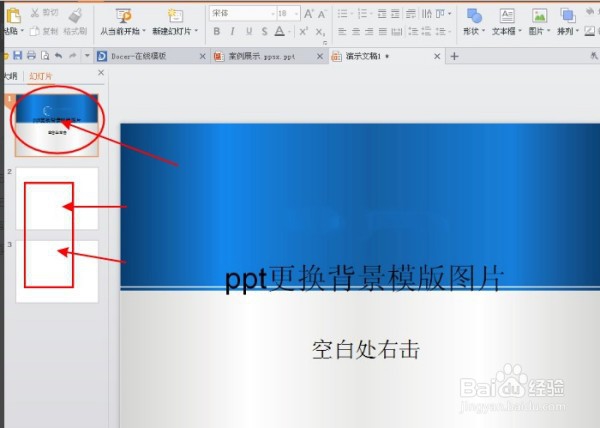Click the Redo arrow

click(73, 56)
